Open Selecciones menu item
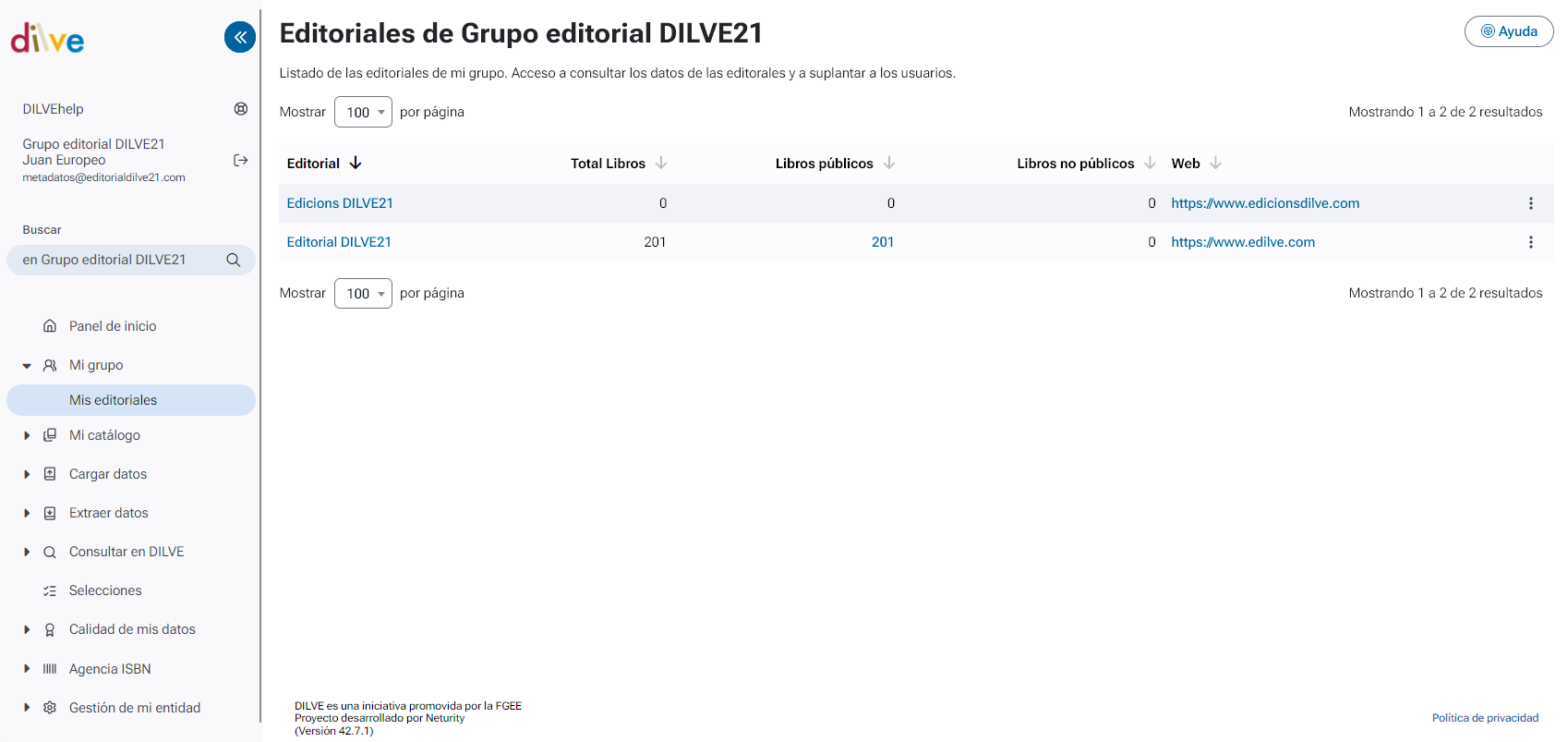 (x=105, y=590)
